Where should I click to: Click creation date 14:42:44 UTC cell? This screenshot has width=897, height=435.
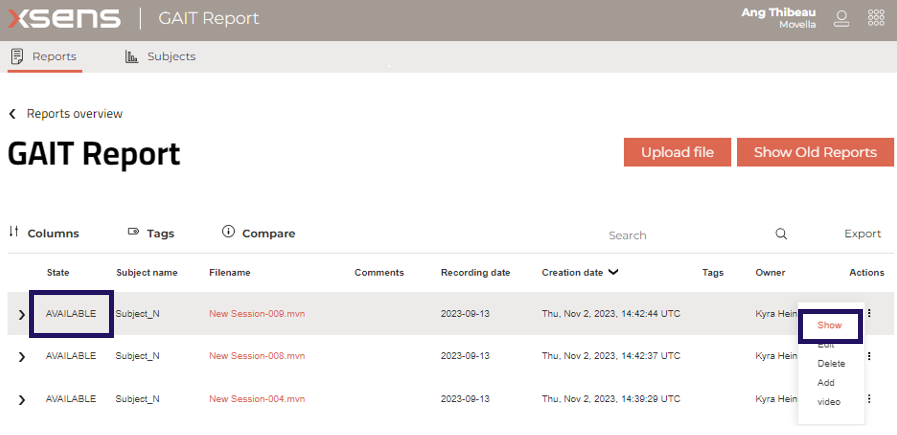(x=611, y=314)
